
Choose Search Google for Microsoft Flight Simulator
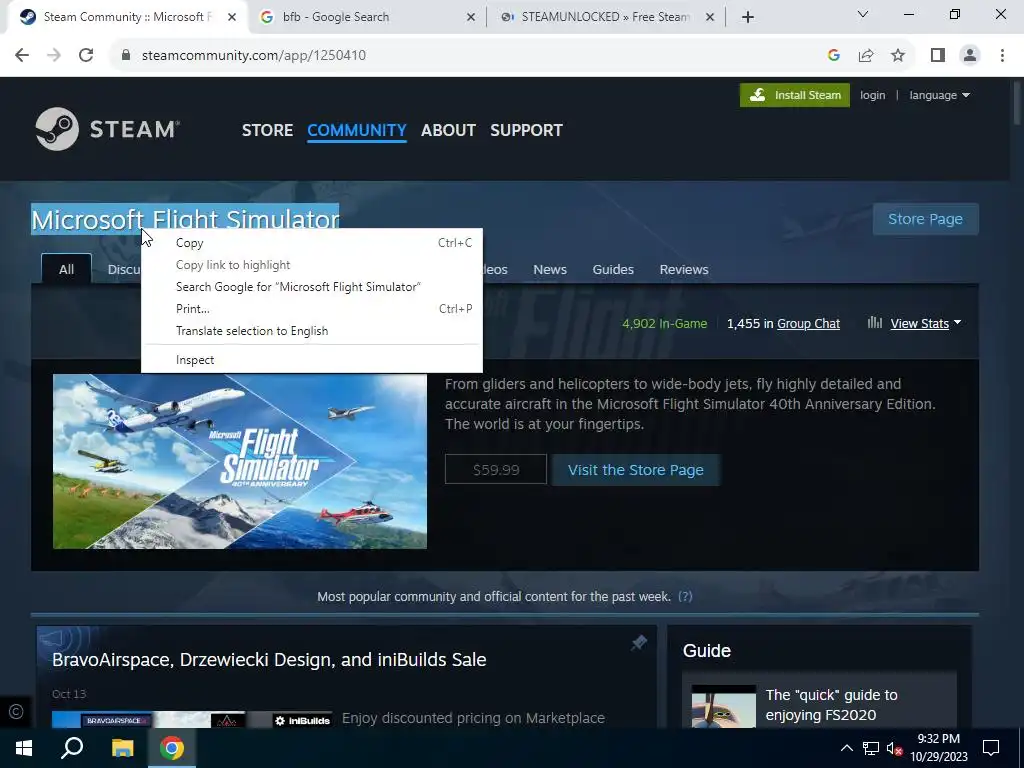pos(312,287)
